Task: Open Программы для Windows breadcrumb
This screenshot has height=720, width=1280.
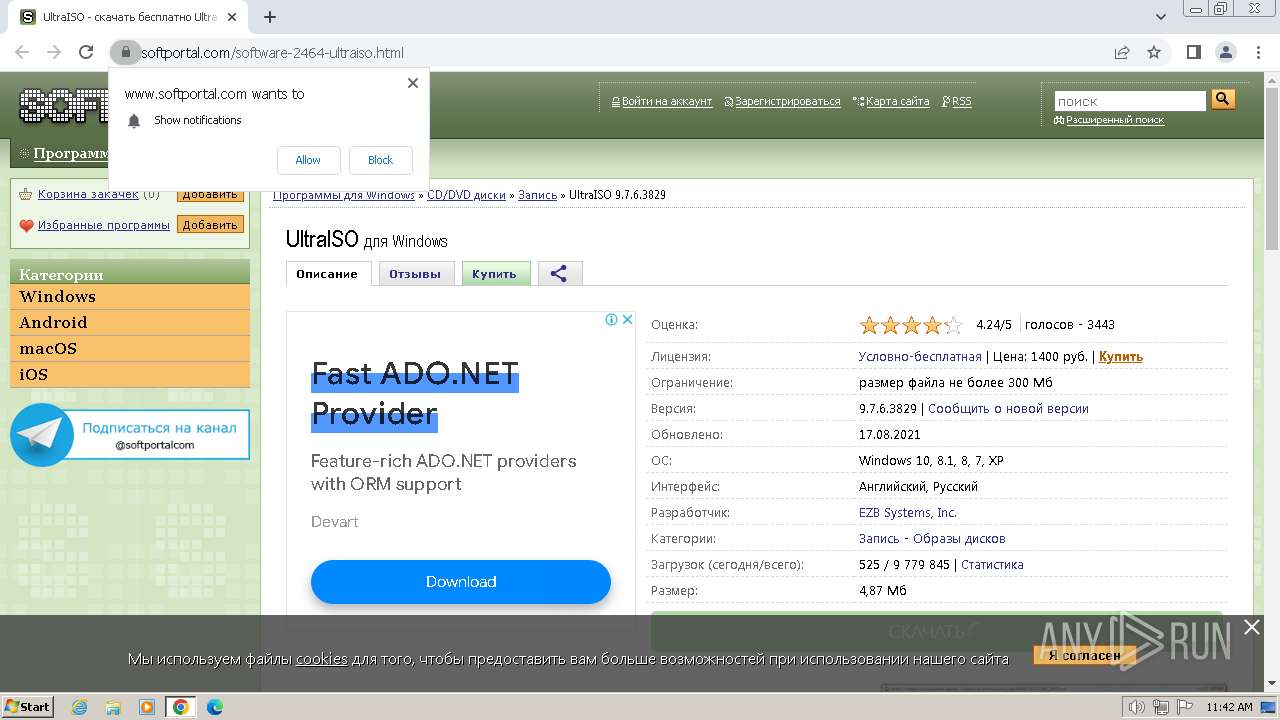Action: (x=344, y=195)
